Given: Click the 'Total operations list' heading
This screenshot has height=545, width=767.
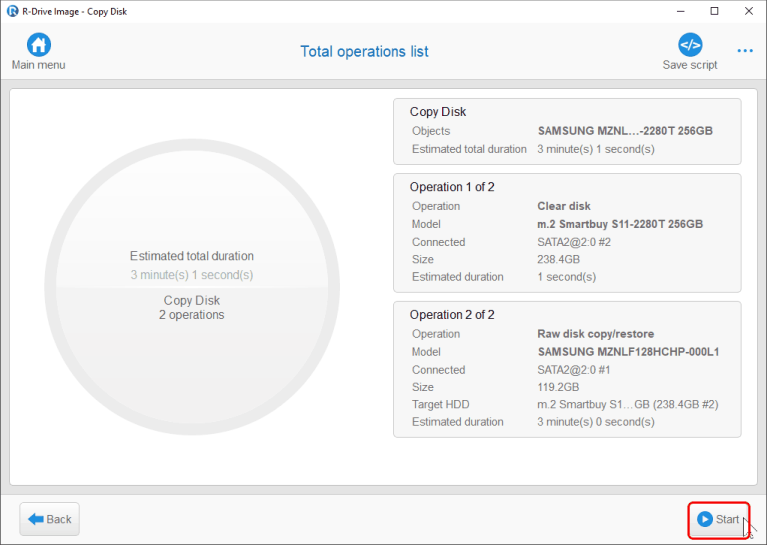Looking at the screenshot, I should [x=364, y=51].
